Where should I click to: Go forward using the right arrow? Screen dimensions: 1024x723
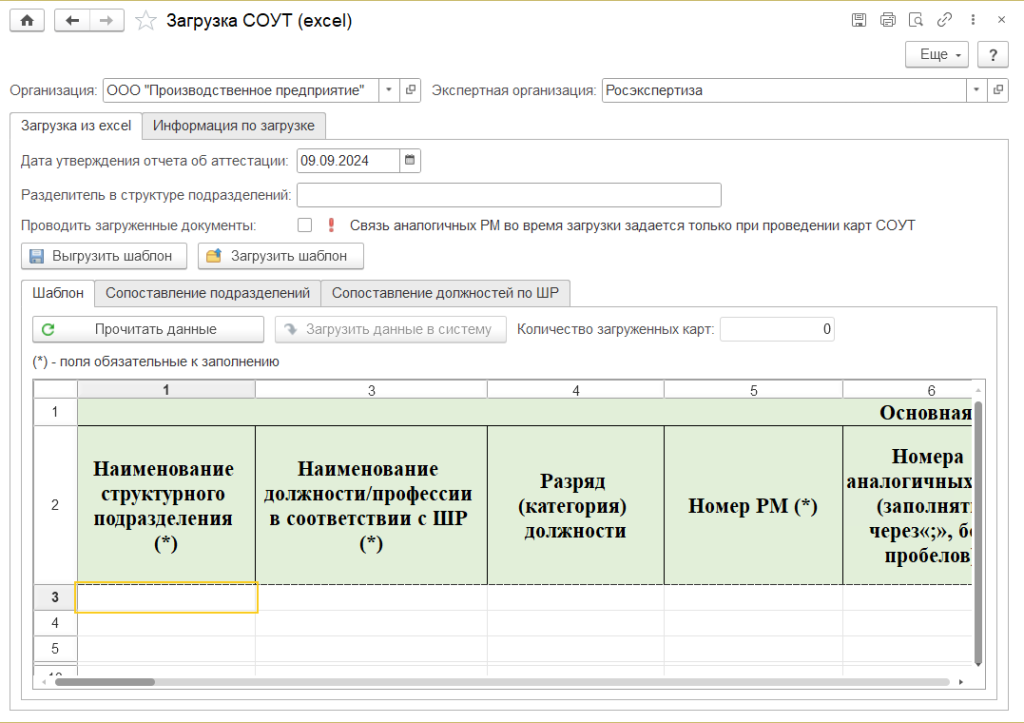coord(107,20)
